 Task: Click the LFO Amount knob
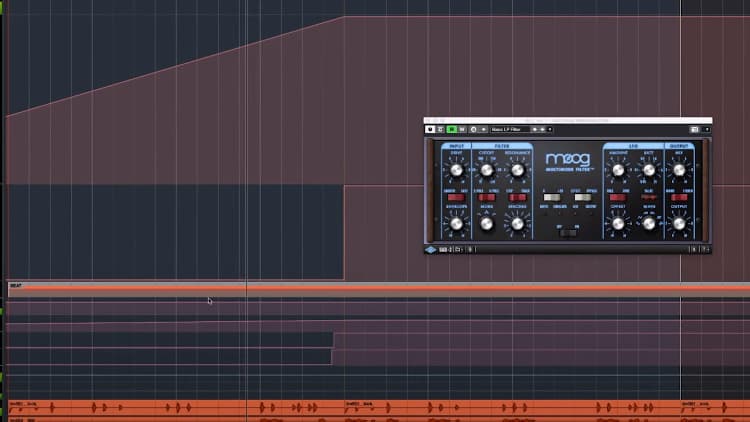click(618, 170)
